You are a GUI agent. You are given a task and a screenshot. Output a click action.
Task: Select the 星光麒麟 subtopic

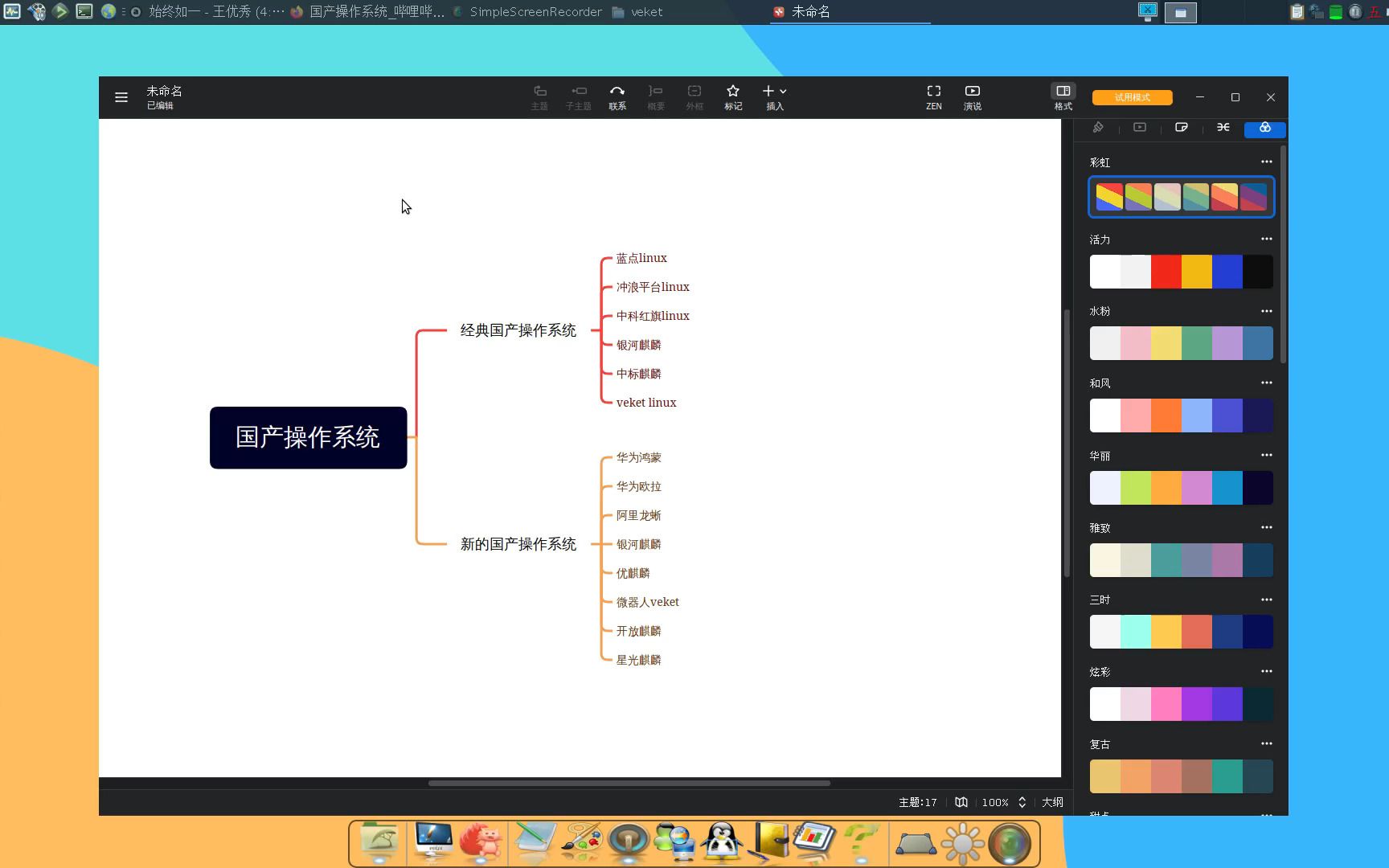(x=639, y=660)
